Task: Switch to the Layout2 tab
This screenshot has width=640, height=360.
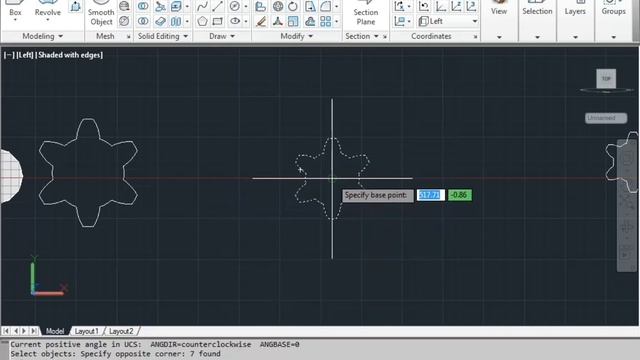Action: tap(121, 331)
